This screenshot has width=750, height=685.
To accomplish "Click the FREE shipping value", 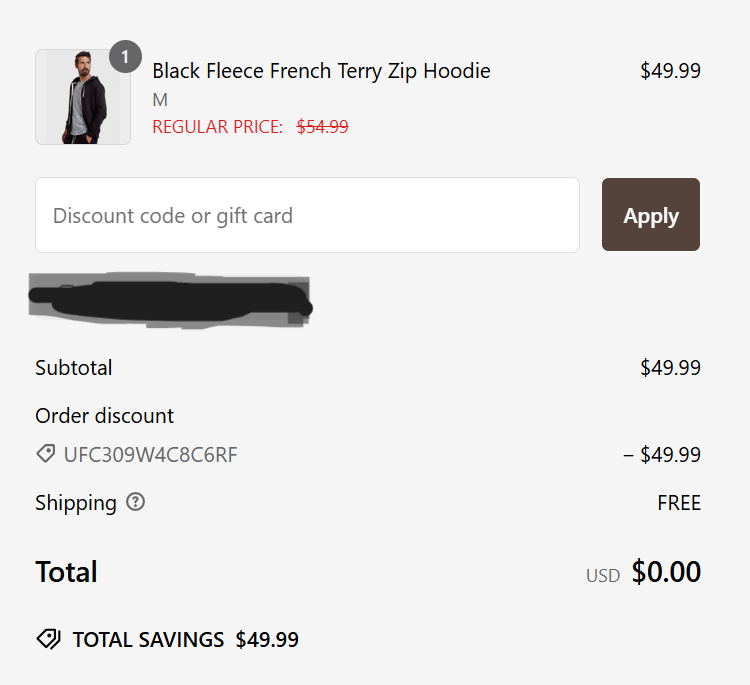I will click(x=678, y=503).
